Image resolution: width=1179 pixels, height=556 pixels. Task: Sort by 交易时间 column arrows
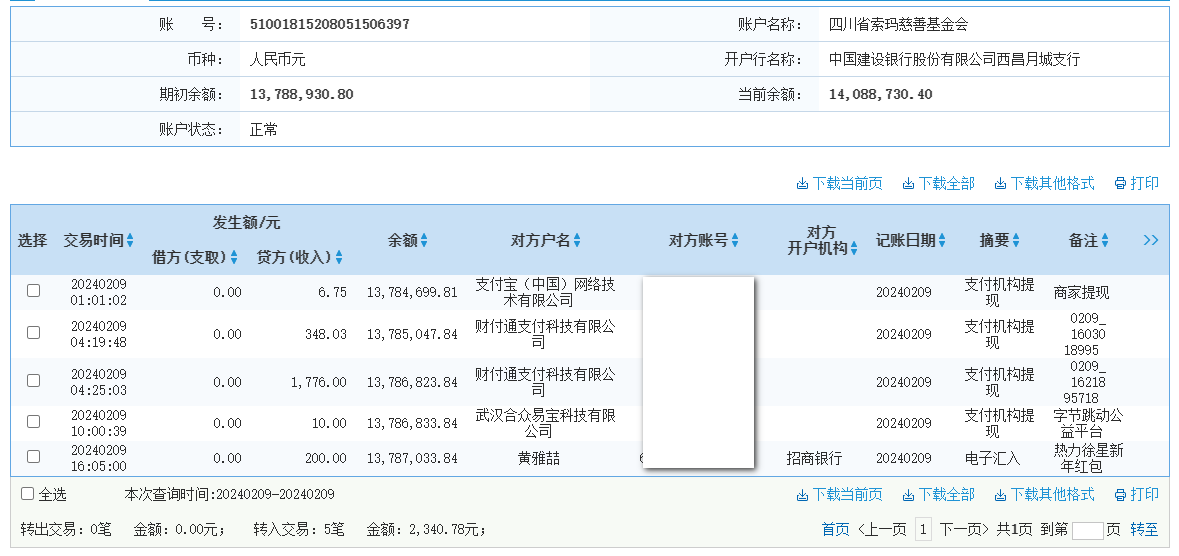(x=130, y=240)
